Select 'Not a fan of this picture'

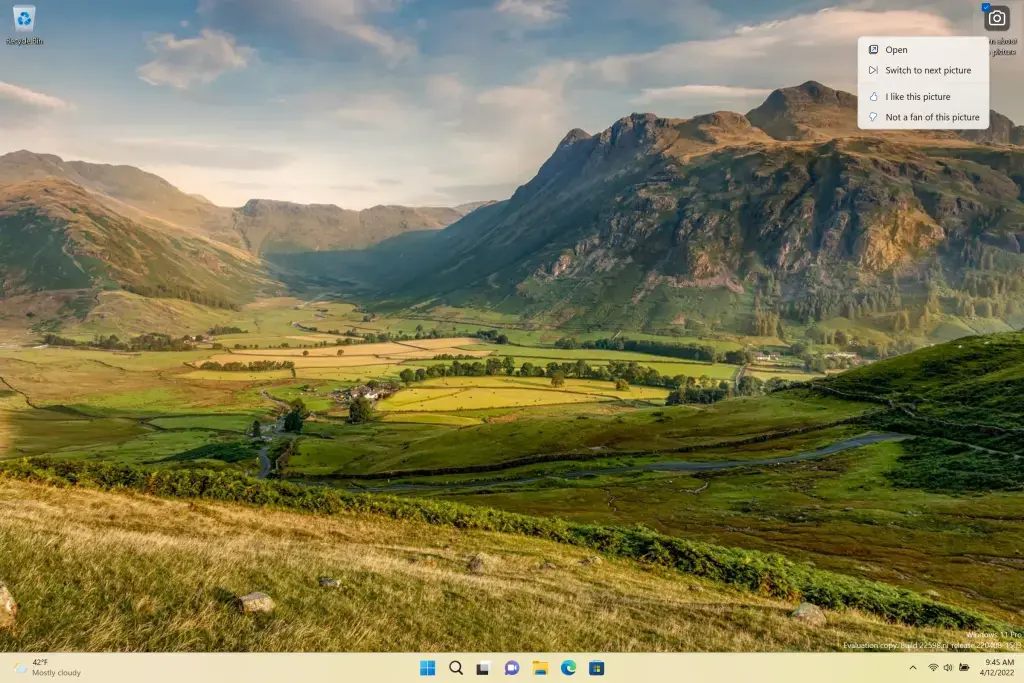tap(924, 117)
